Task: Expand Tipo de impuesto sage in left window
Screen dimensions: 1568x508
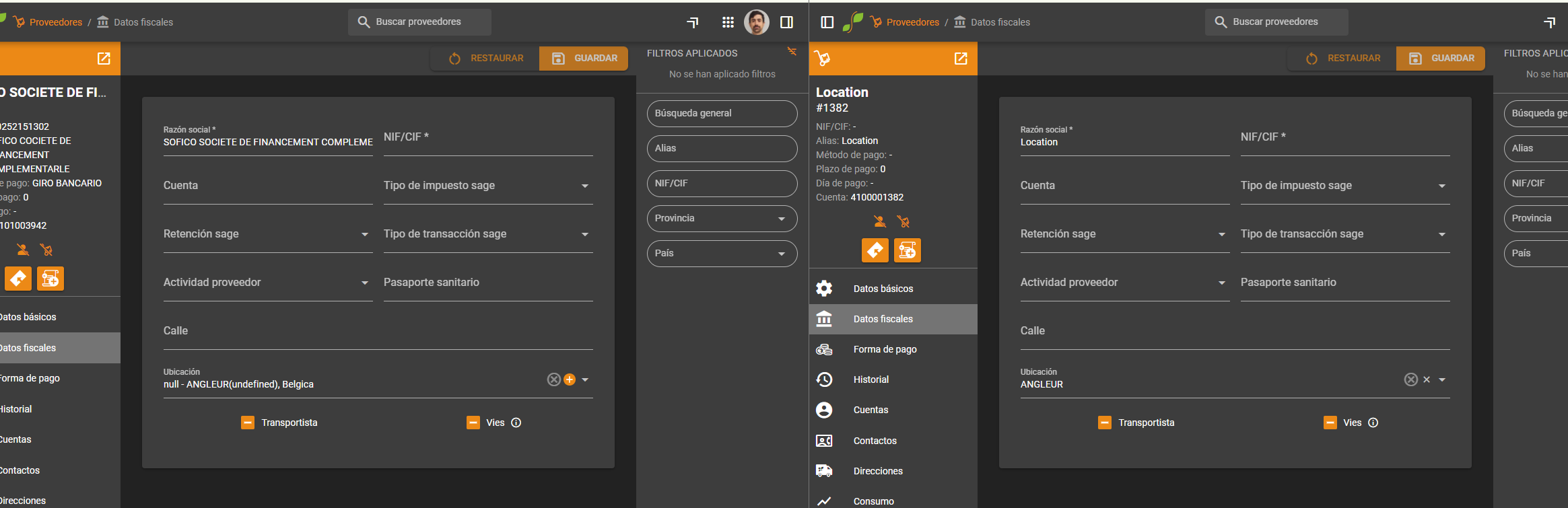Action: (585, 186)
